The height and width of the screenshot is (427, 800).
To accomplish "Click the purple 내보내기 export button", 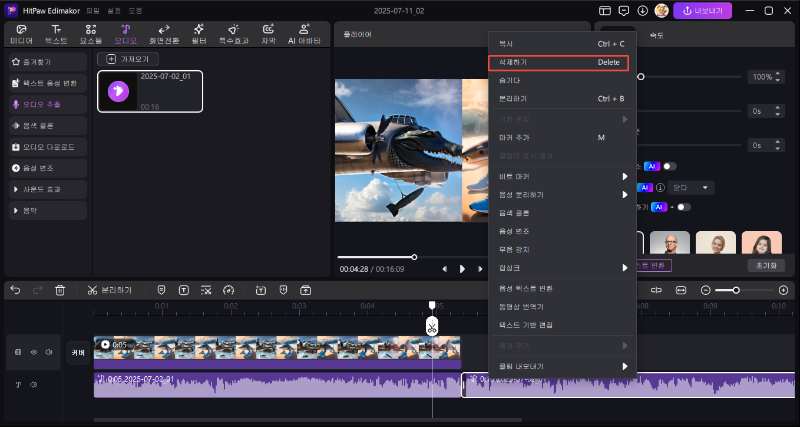I will tap(703, 11).
